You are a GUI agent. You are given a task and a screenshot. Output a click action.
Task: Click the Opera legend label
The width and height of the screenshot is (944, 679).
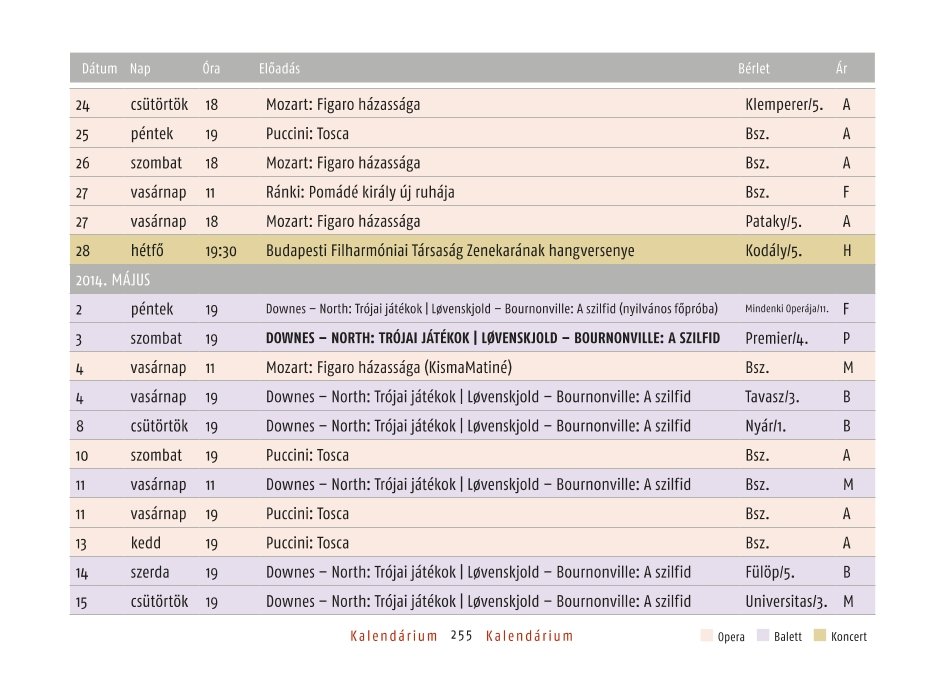[731, 637]
